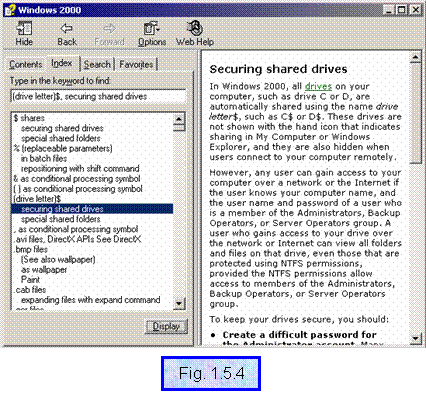Click the Display button

[167, 326]
